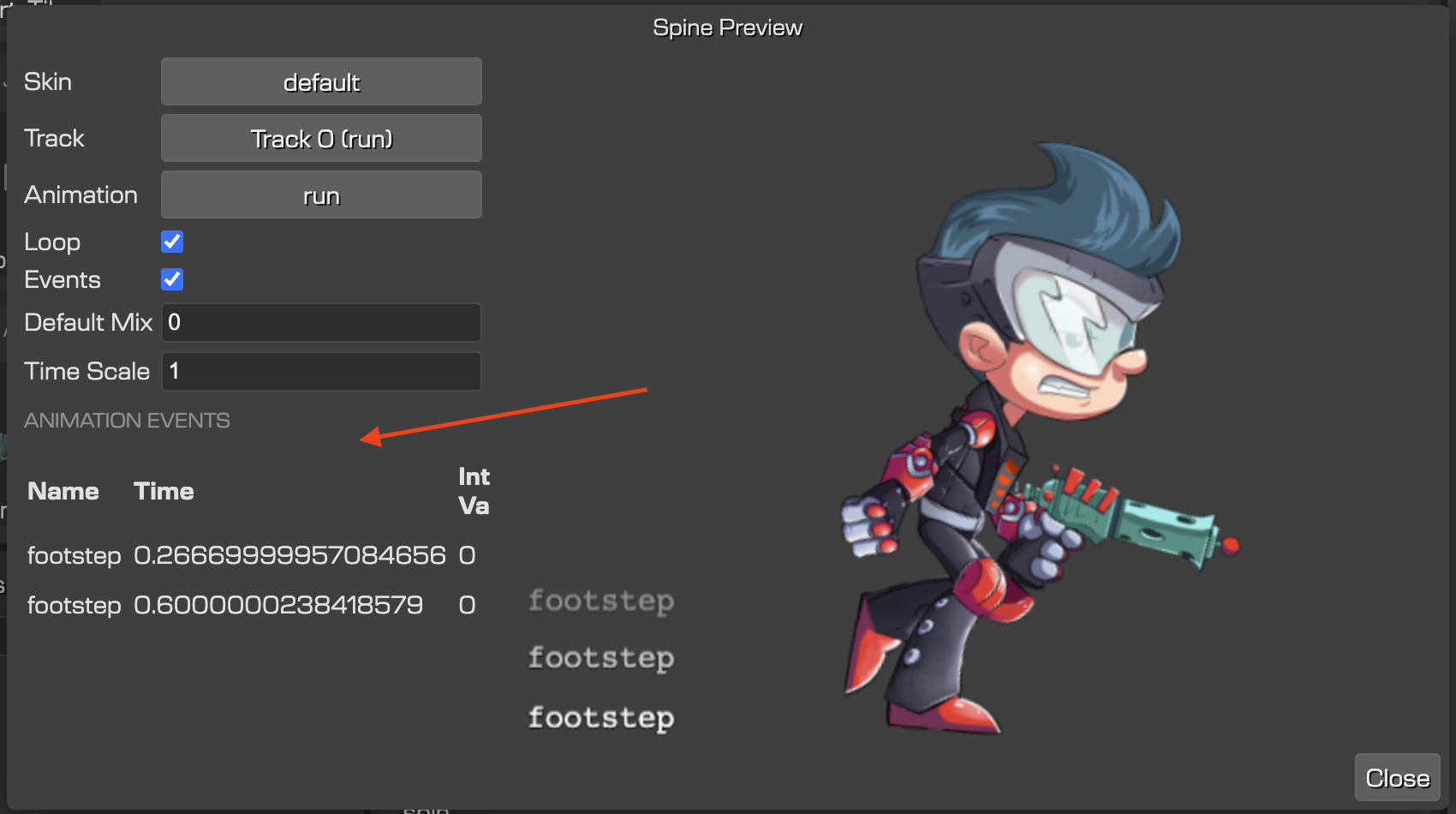The image size is (1456, 814).
Task: Click the Int value of first footstep row
Action: pos(467,556)
